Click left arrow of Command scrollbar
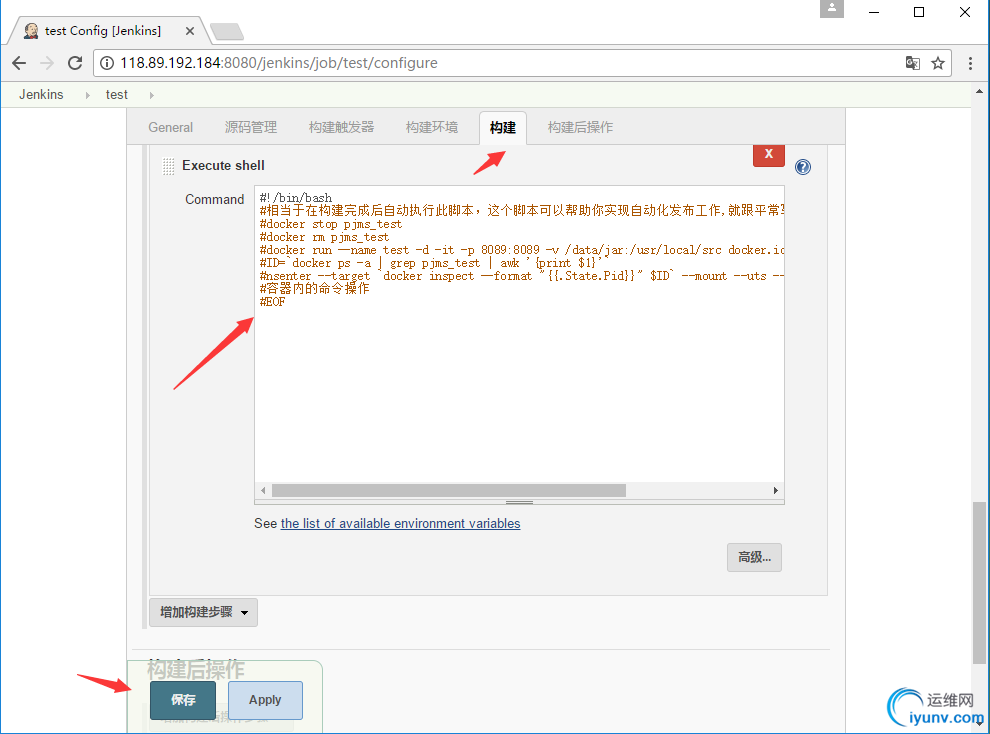The height and width of the screenshot is (734, 990). pyautogui.click(x=263, y=490)
